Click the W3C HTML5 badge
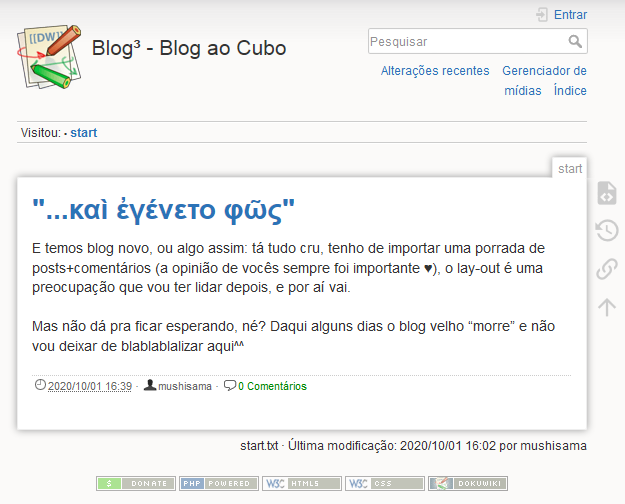 pyautogui.click(x=302, y=483)
